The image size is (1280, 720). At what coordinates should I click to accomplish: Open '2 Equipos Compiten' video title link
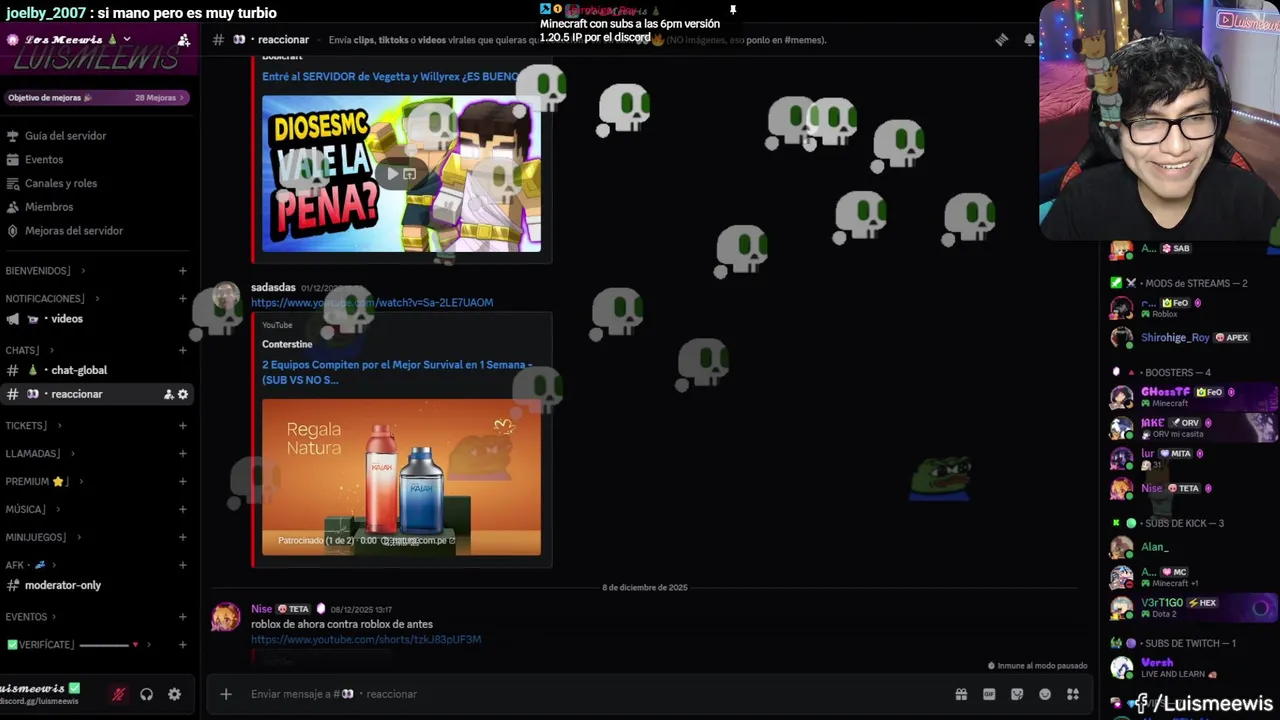coord(398,372)
